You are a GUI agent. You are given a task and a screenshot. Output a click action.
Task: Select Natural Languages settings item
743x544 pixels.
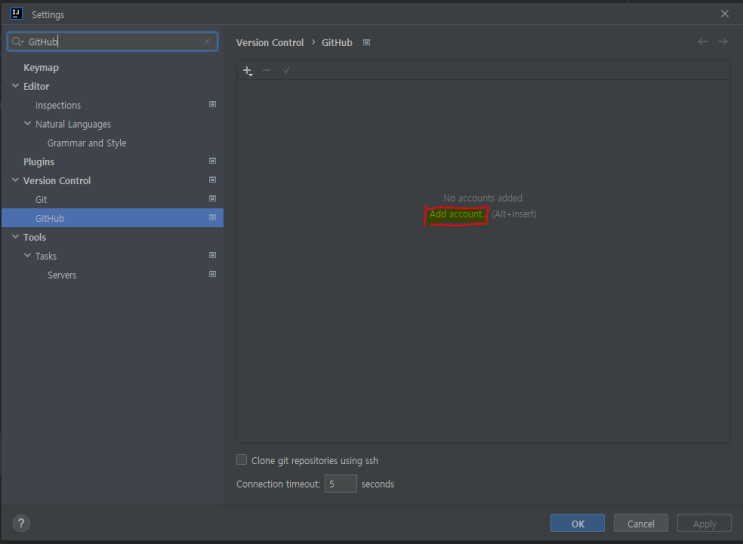point(73,124)
